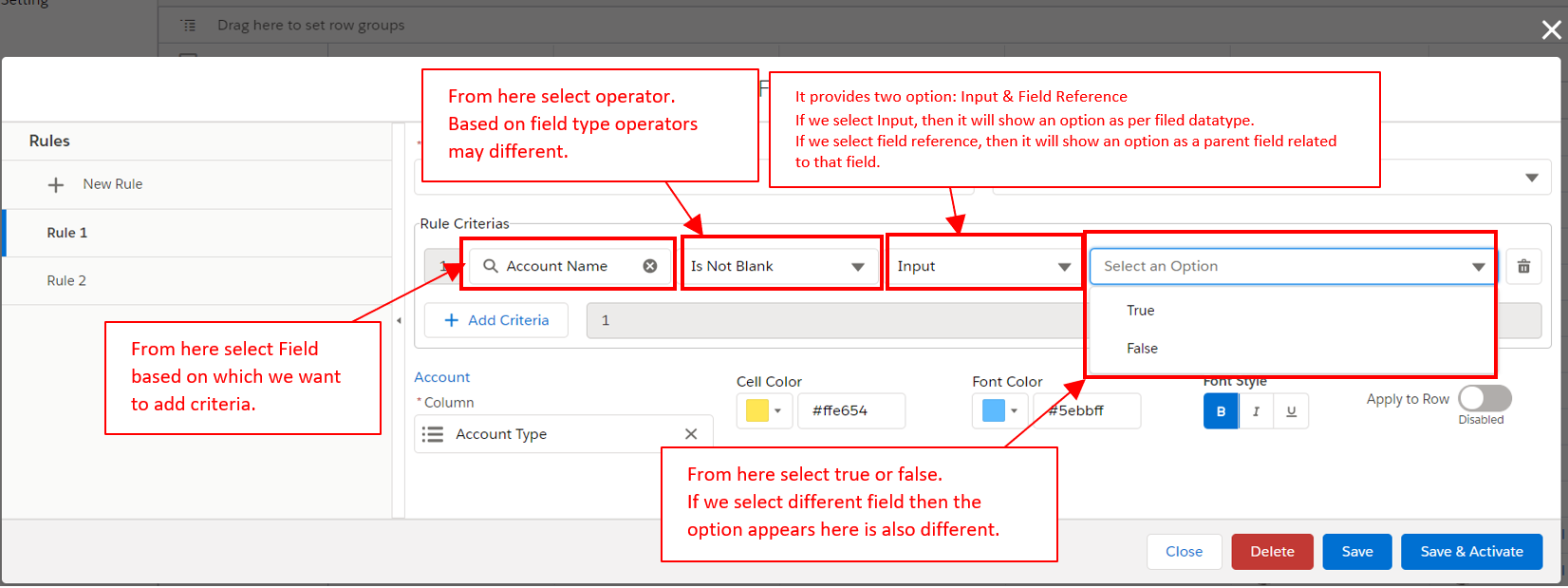The image size is (1568, 588).
Task: Choose True from the option list
Action: 1141,311
